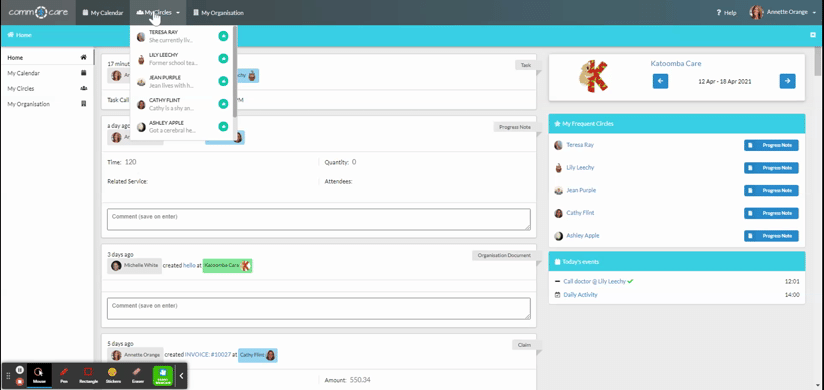This screenshot has width=824, height=390.
Task: Collapse the screen recorder toolbar chevron
Action: [181, 376]
